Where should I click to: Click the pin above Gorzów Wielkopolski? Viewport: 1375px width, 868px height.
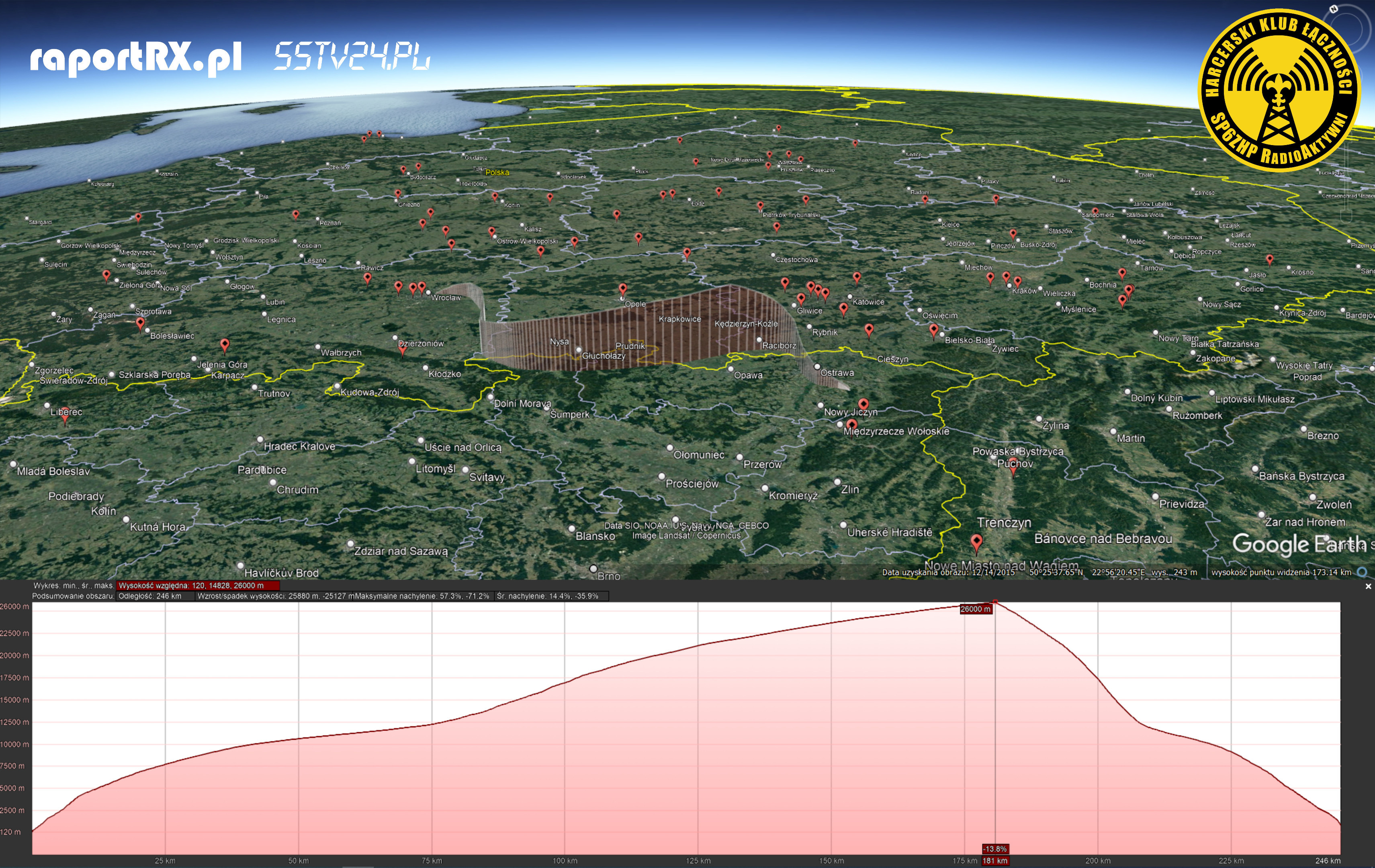click(137, 218)
